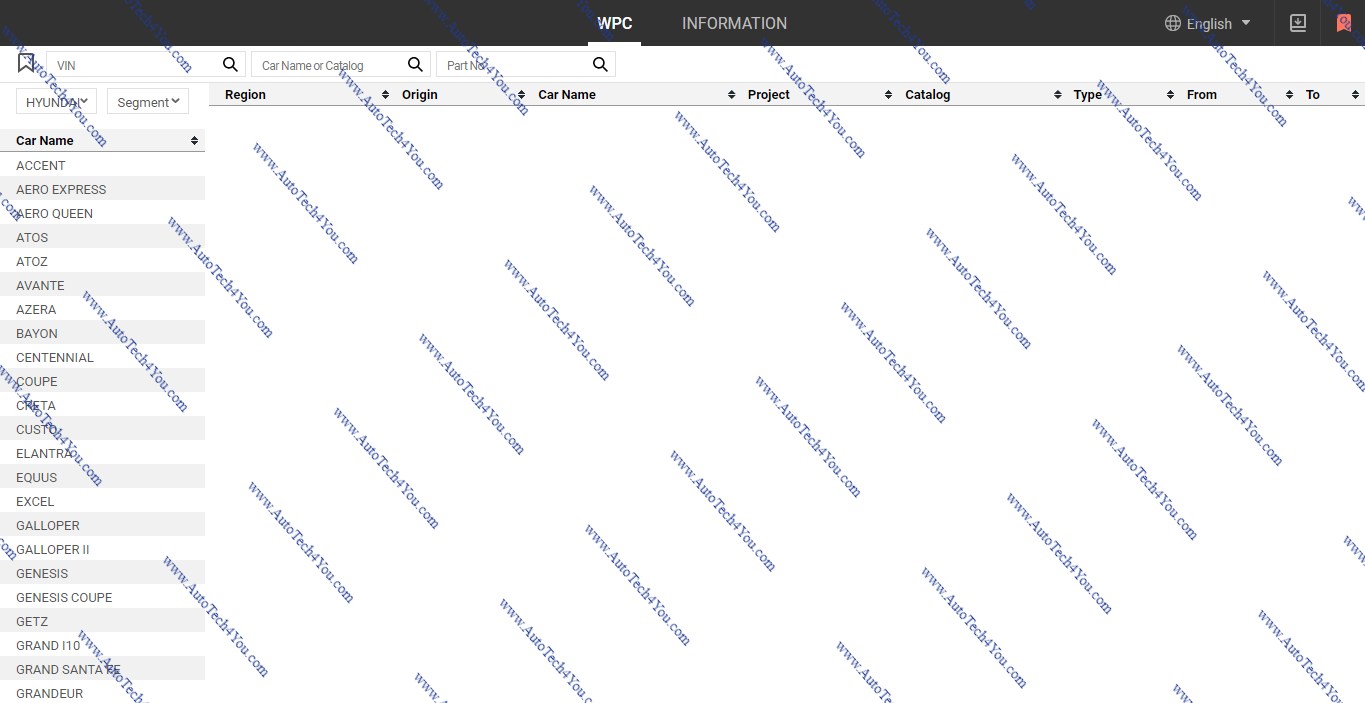Focus the Part No input field

[x=515, y=66]
